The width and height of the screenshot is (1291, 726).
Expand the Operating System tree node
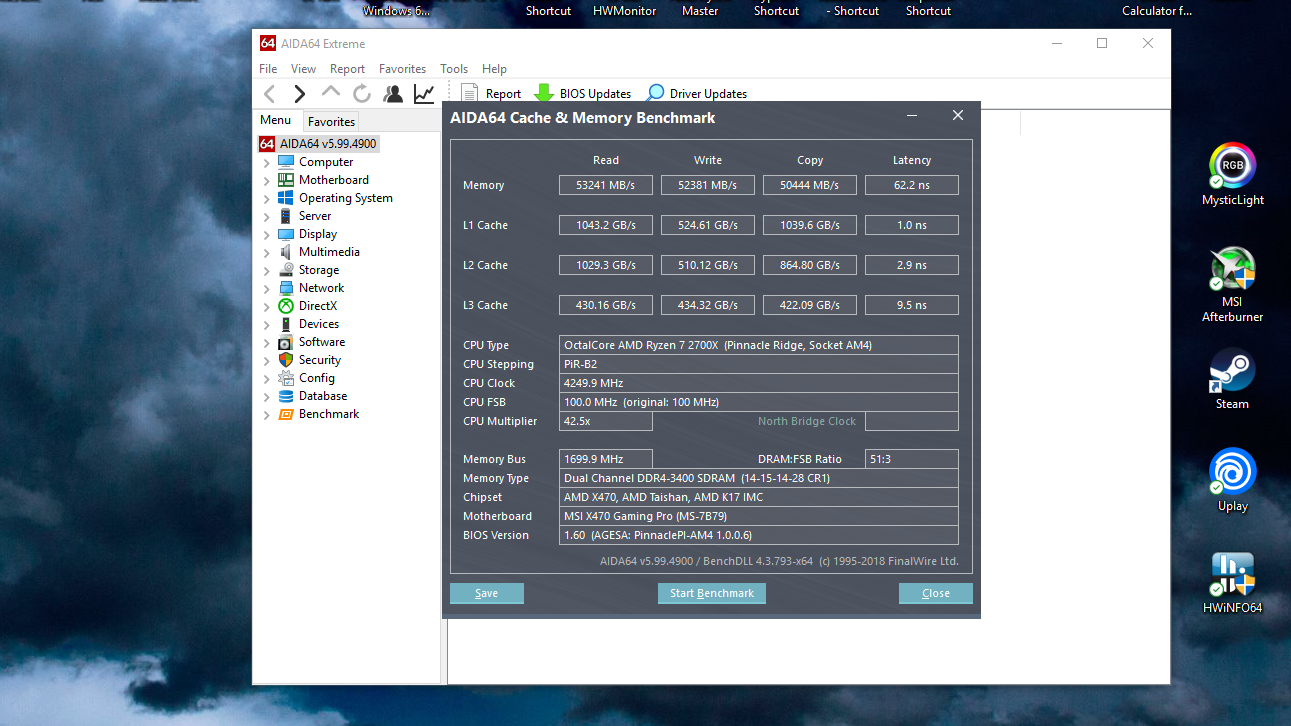click(x=267, y=199)
